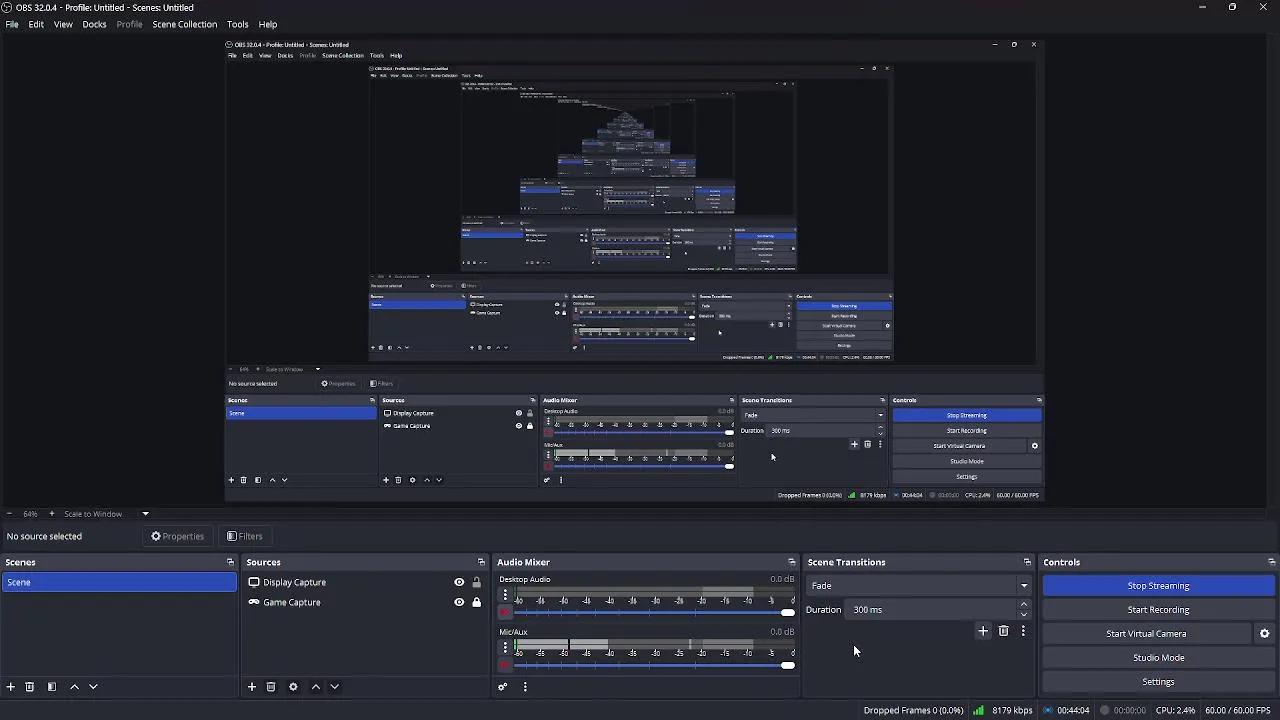Move source down arrow in Sources dock

pos(335,687)
